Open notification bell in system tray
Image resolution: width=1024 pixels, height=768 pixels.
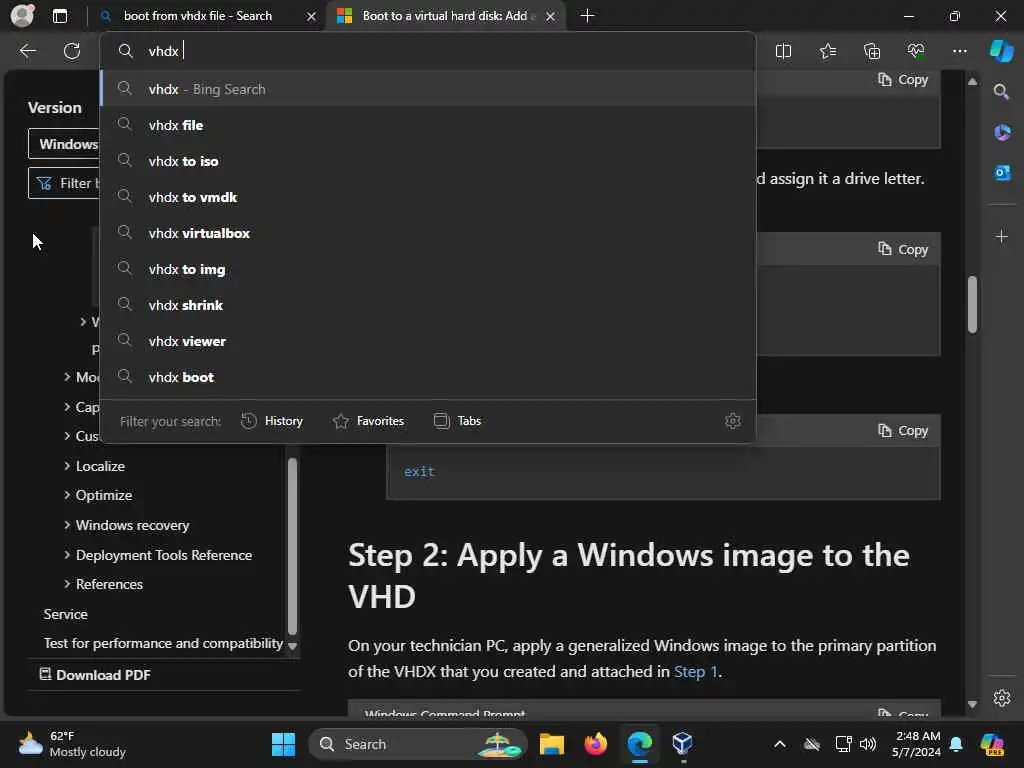point(956,744)
